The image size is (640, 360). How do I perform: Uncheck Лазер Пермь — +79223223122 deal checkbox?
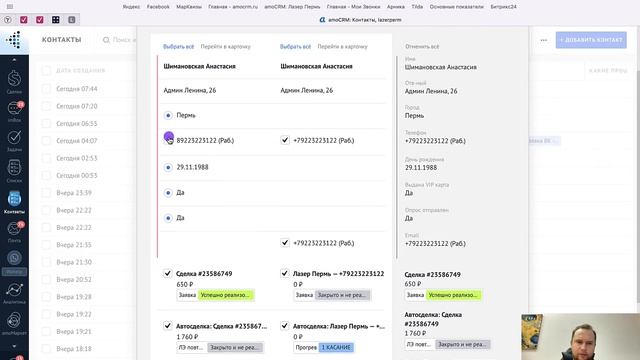click(x=285, y=273)
